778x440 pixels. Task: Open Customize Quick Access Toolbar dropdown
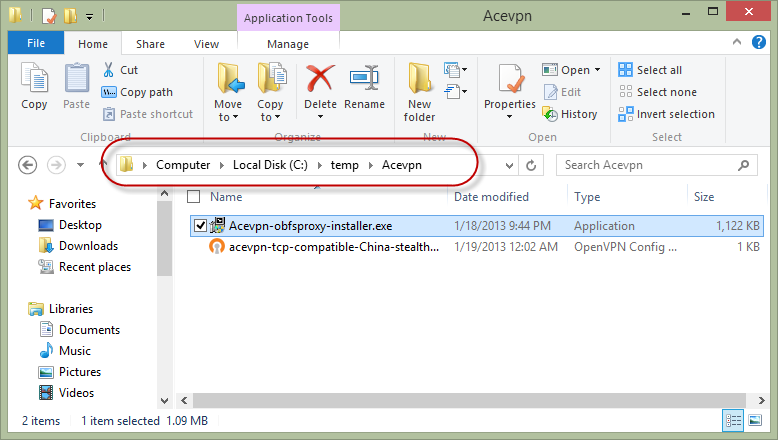tap(90, 17)
